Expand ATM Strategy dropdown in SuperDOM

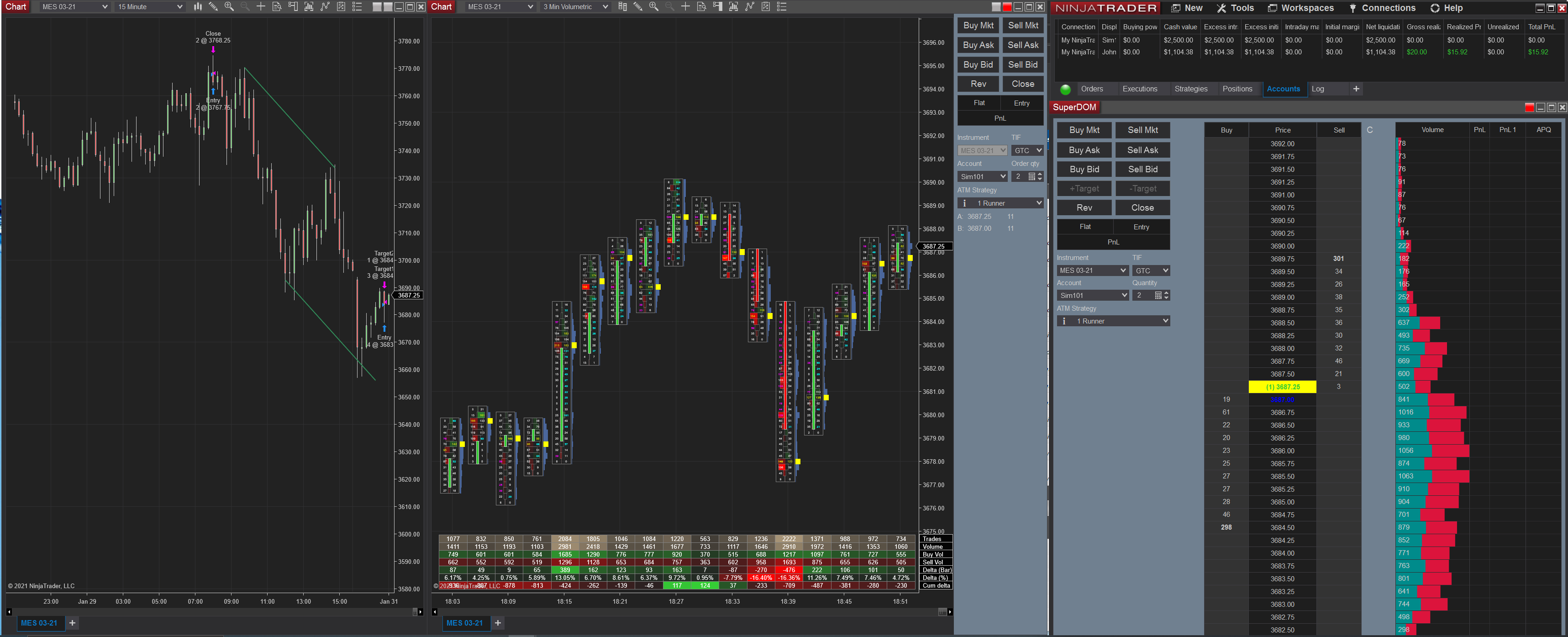pyautogui.click(x=1113, y=321)
